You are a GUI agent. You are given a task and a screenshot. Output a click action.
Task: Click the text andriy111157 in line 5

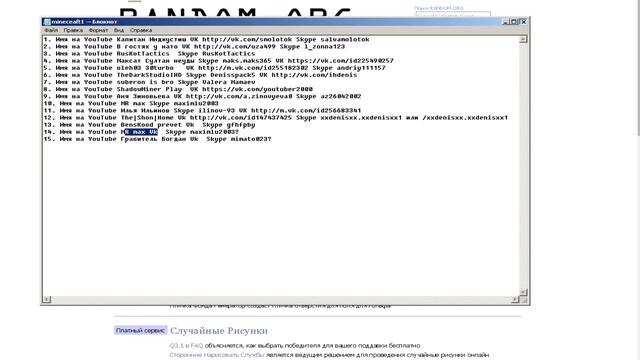click(x=361, y=68)
